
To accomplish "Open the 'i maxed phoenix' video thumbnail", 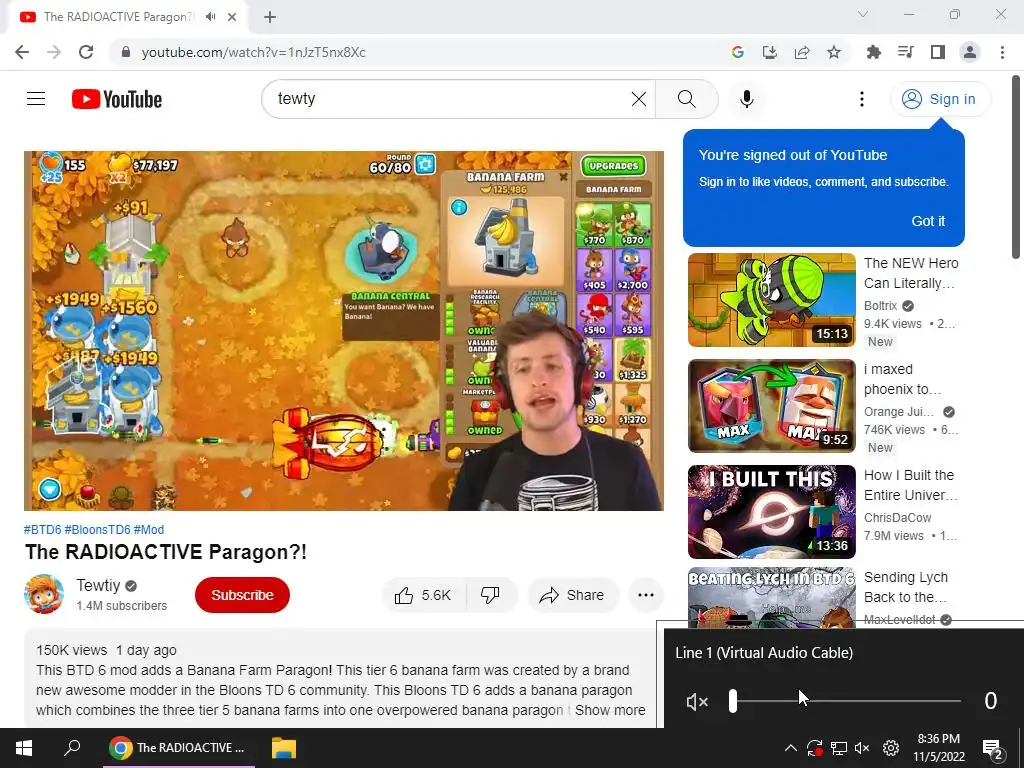I will 772,406.
